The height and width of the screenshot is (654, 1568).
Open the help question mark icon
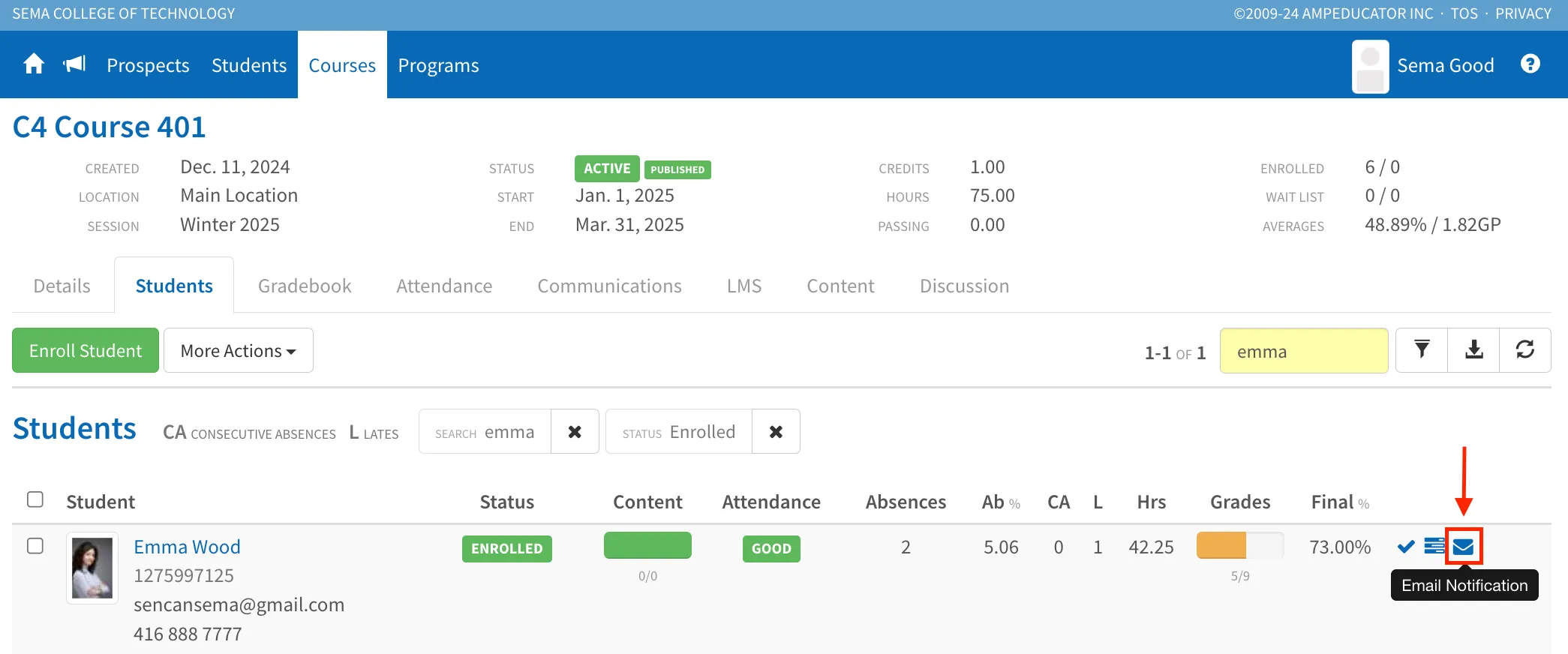(x=1530, y=64)
